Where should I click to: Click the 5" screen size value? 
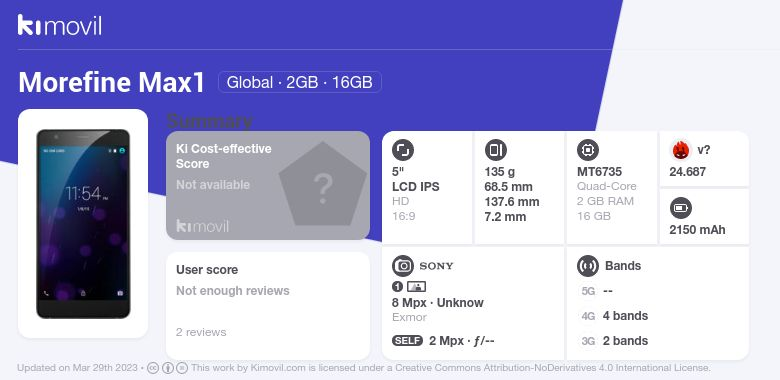coord(398,172)
